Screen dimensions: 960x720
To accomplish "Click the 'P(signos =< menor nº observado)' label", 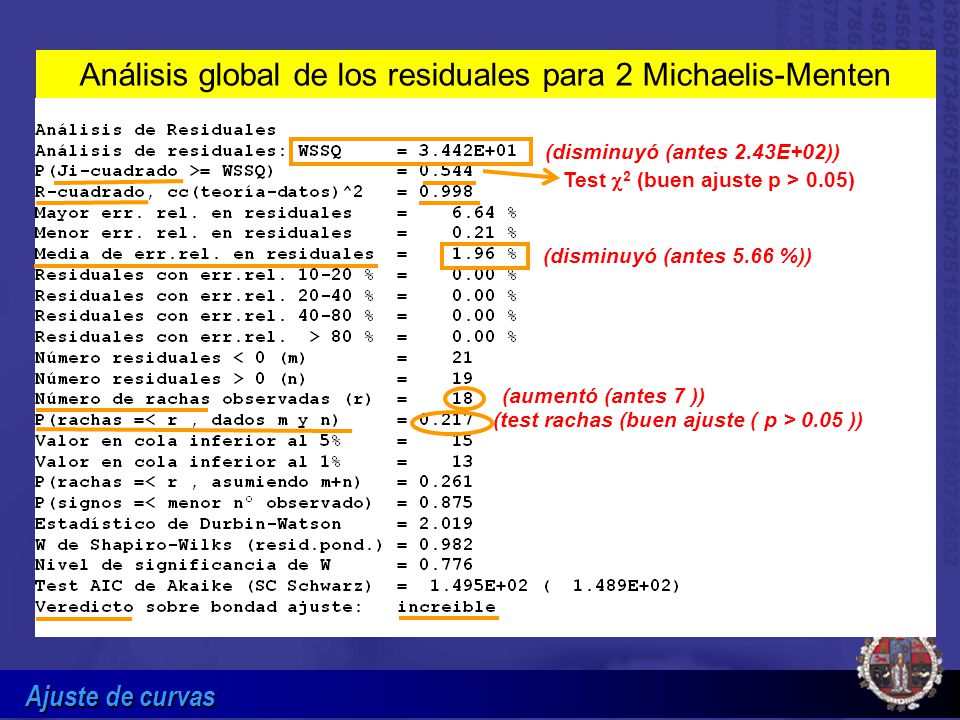I will click(x=203, y=503).
